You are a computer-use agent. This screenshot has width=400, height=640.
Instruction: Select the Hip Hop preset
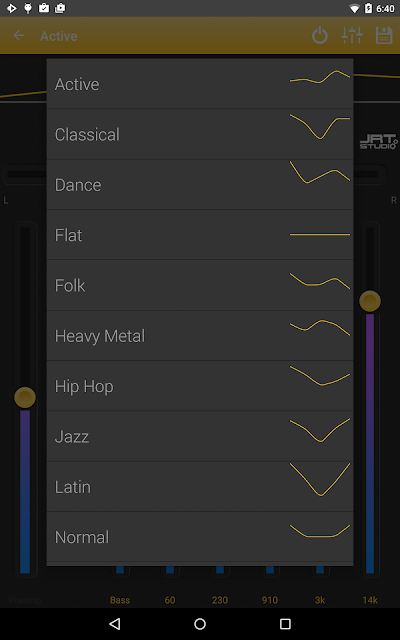pyautogui.click(x=200, y=386)
